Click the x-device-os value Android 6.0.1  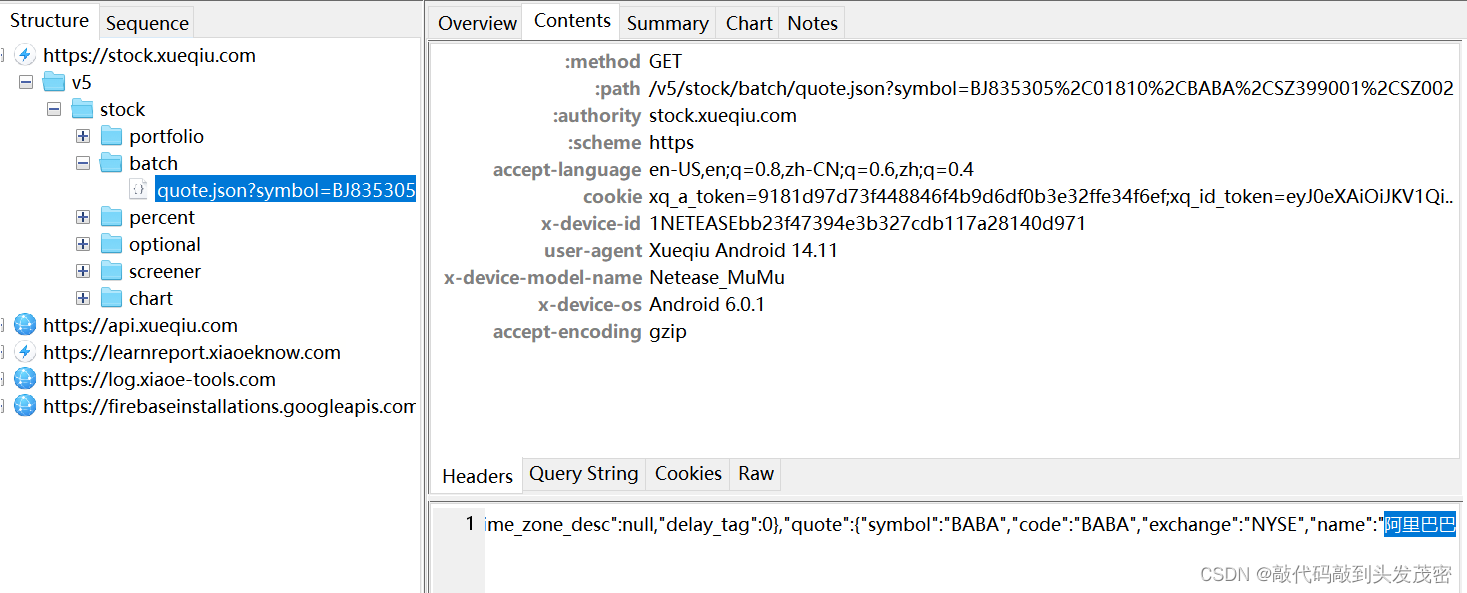pos(707,304)
